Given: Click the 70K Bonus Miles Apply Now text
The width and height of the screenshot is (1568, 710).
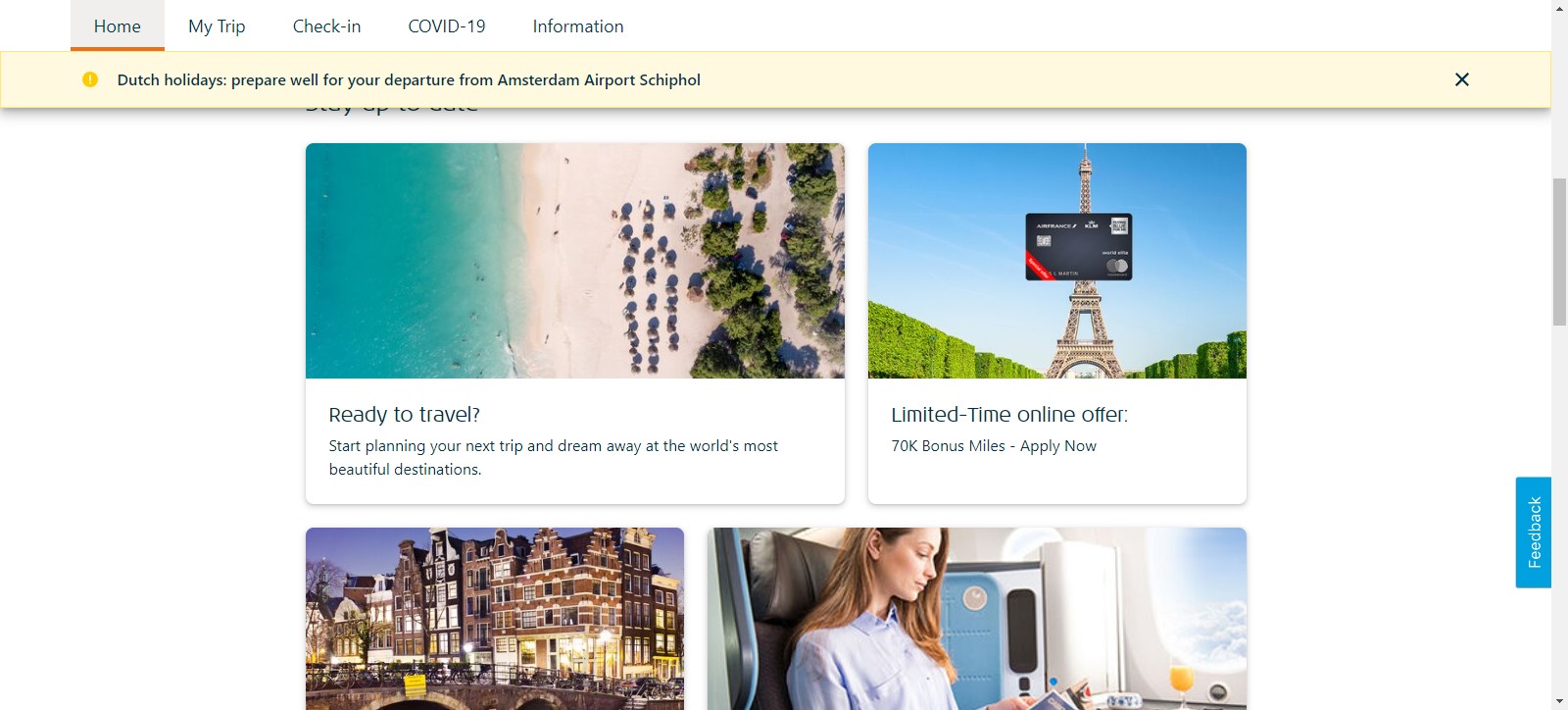Looking at the screenshot, I should [994, 446].
